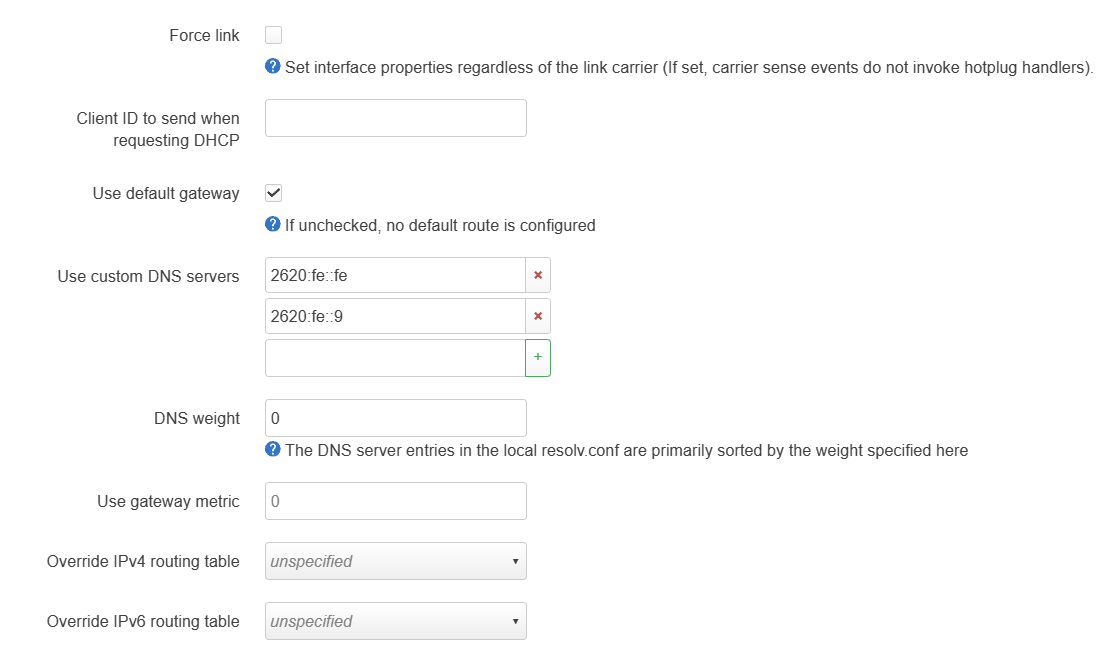
Task: Remove the 2620:fe::fe DNS server entry
Action: coord(538,275)
